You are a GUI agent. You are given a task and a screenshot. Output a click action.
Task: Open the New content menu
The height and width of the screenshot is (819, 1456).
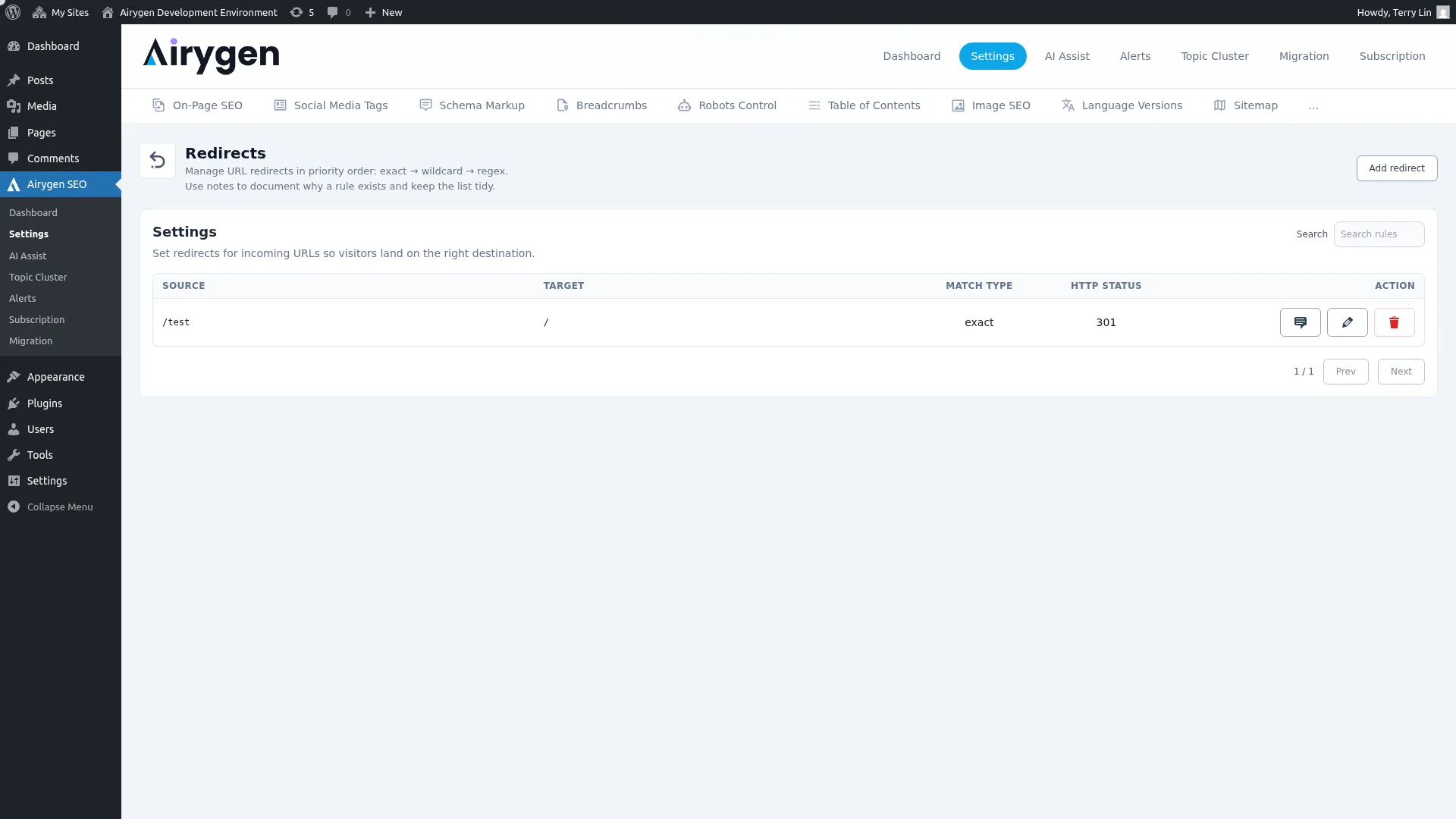tap(384, 12)
